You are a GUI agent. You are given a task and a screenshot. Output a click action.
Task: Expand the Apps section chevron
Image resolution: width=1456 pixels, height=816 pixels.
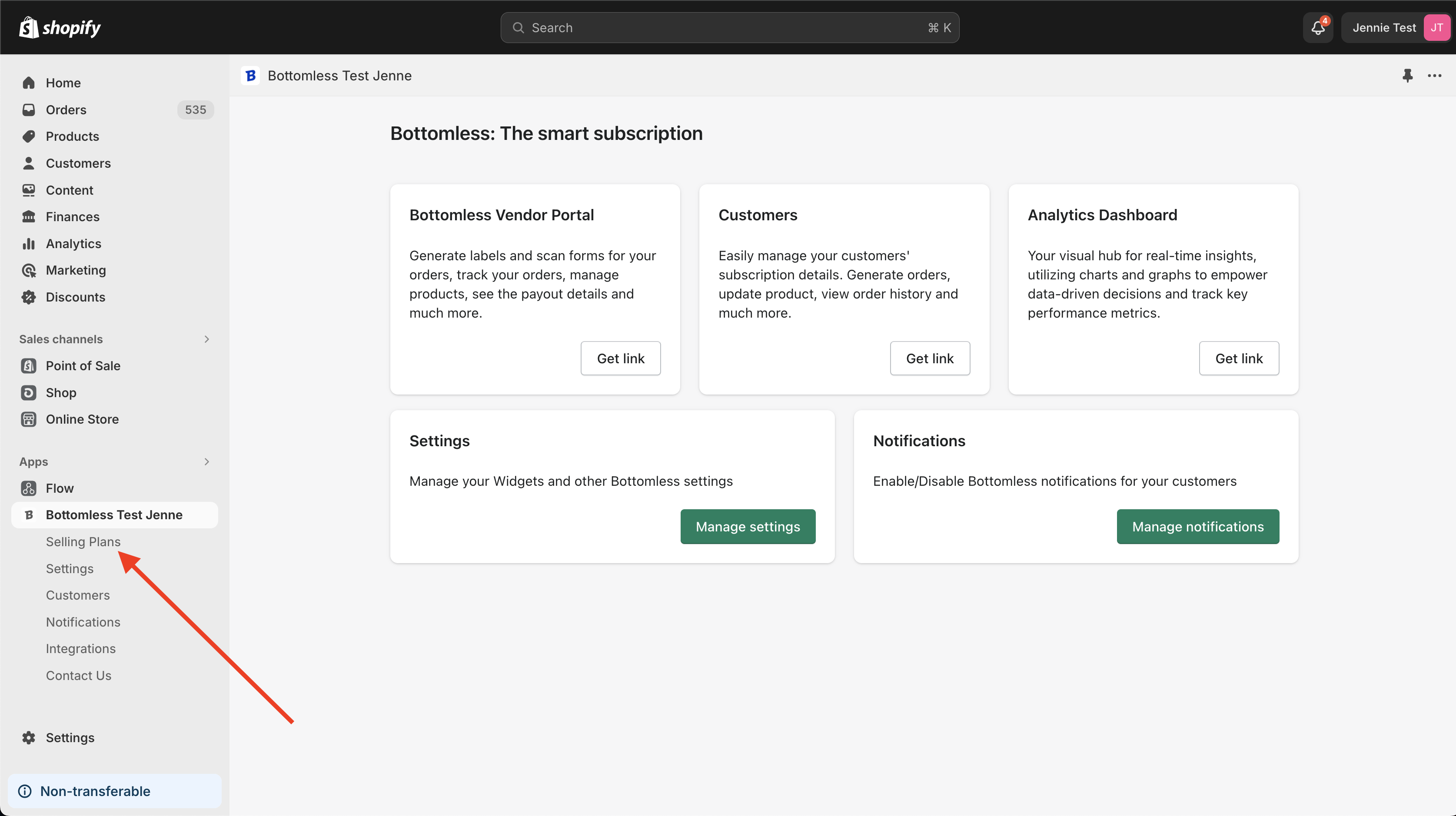point(206,461)
